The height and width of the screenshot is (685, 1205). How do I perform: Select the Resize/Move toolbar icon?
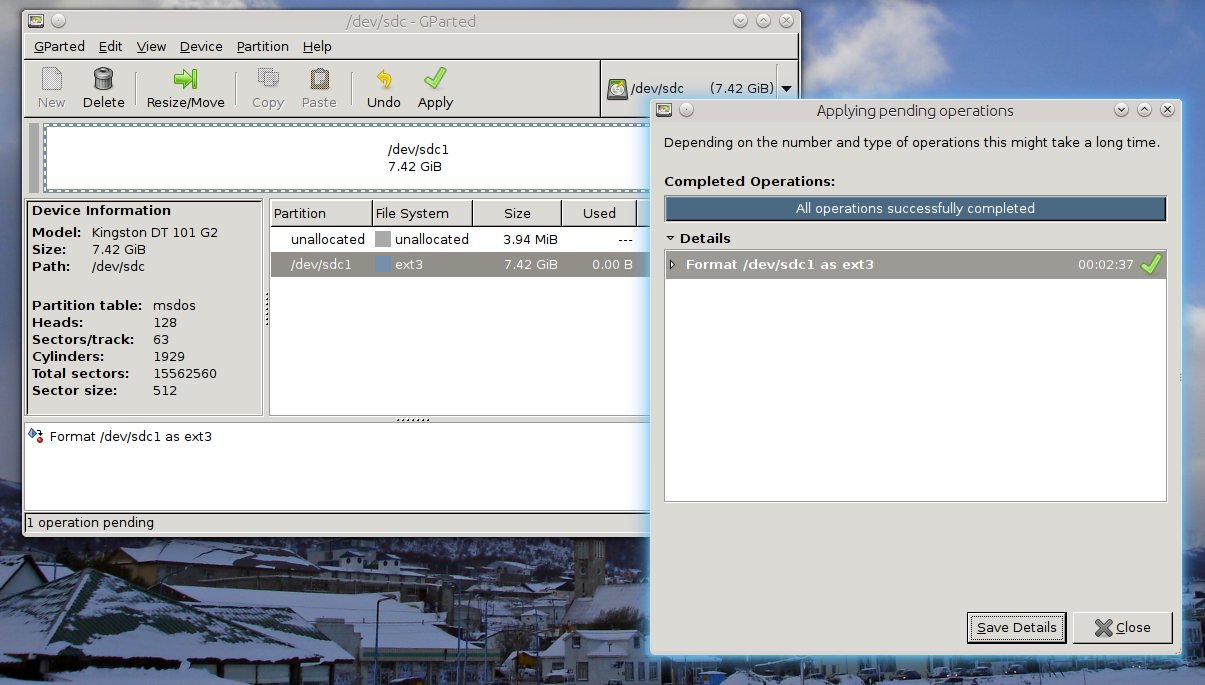[x=185, y=79]
